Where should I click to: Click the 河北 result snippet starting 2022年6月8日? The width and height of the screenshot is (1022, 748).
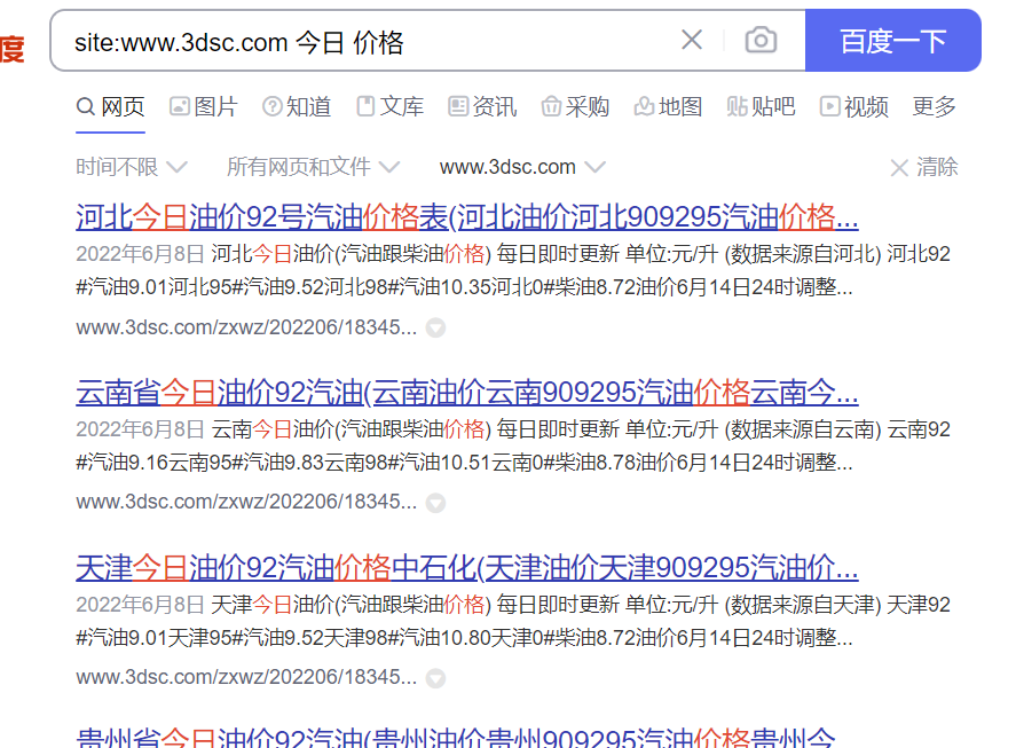point(513,270)
